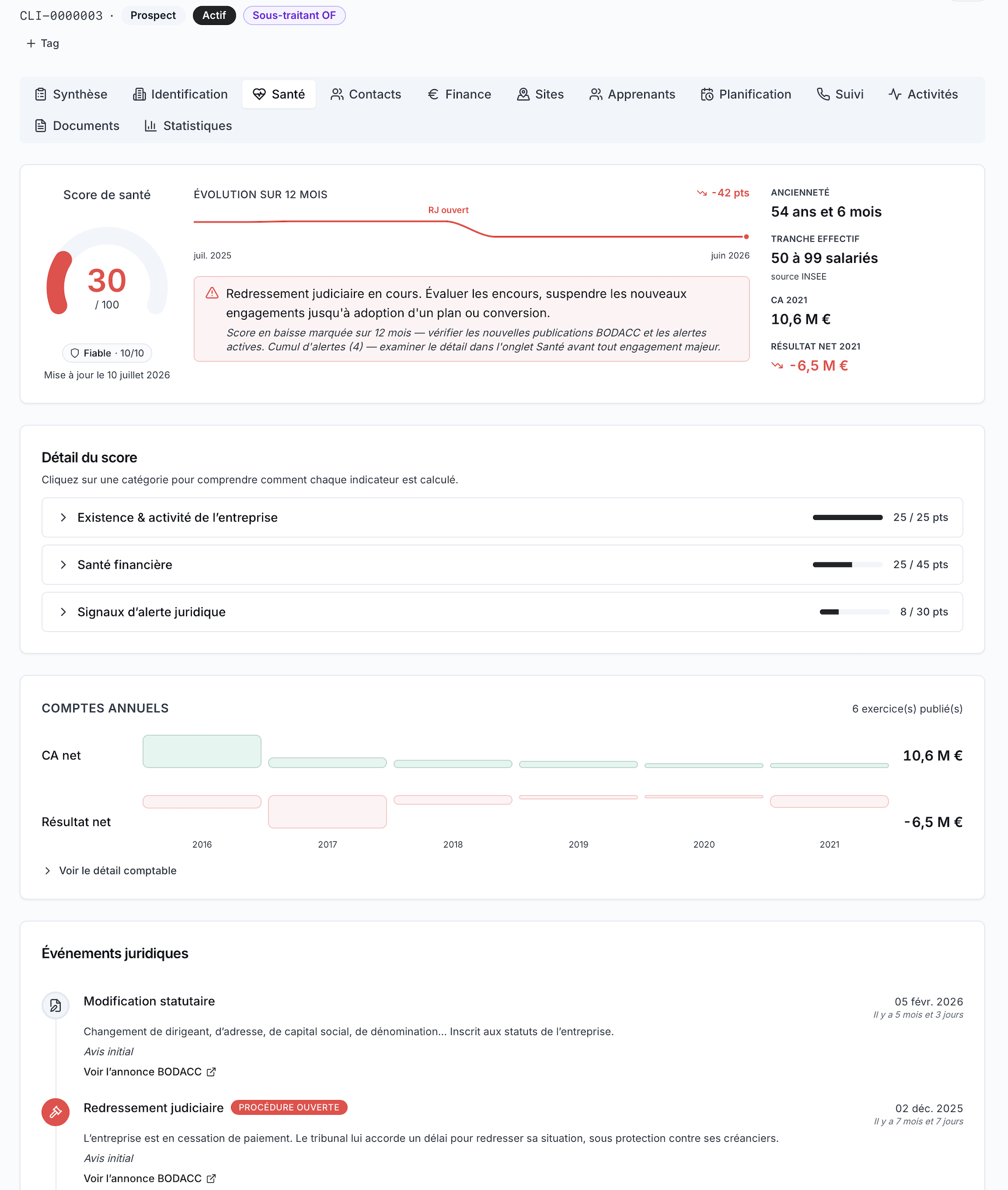Click the 2019 year label in chart

pos(578,844)
